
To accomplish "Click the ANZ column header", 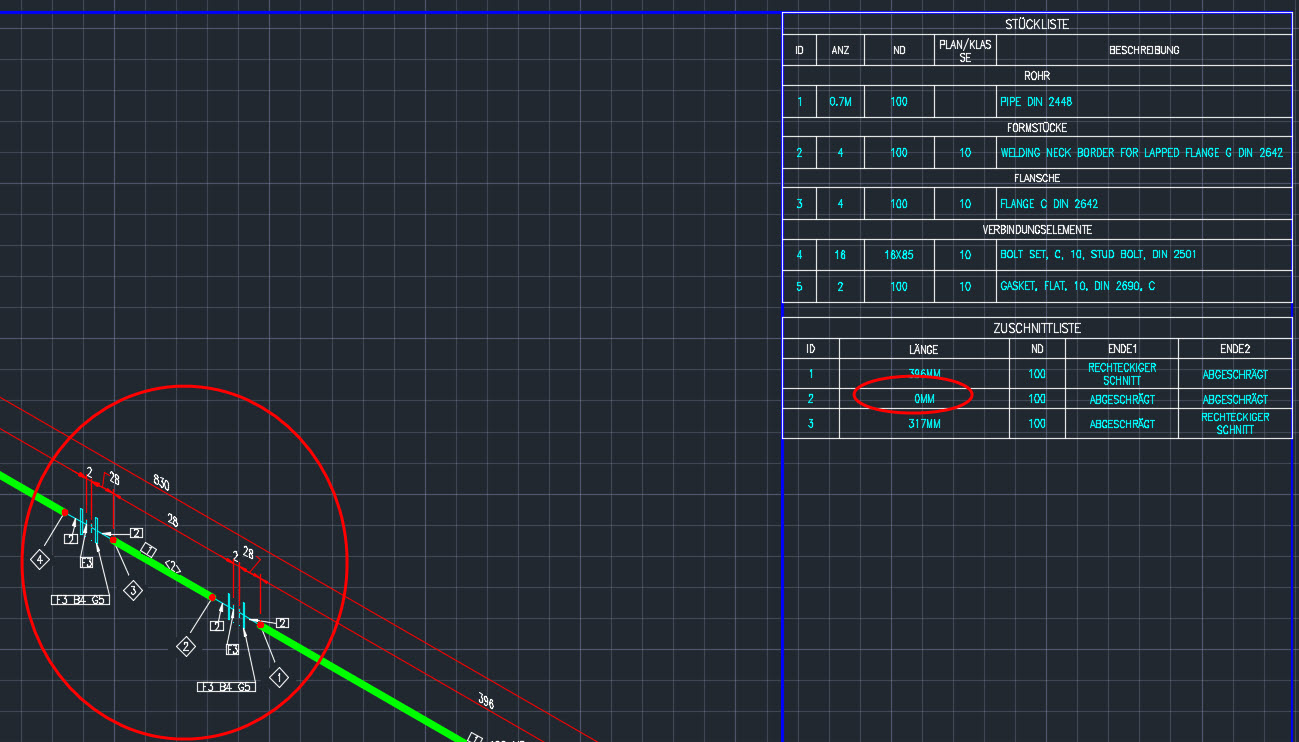I will [840, 50].
